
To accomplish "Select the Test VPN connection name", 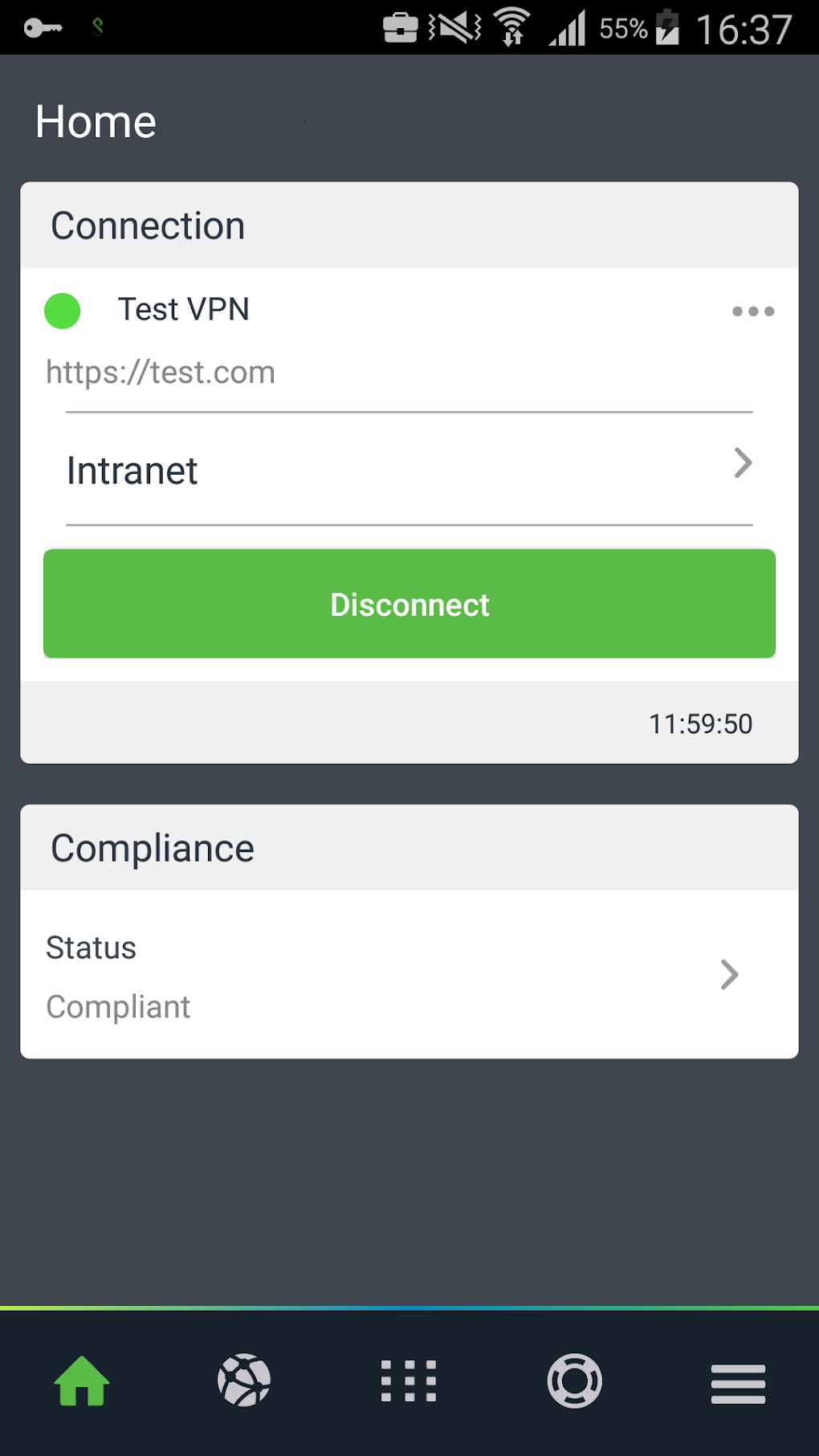I will tap(184, 309).
